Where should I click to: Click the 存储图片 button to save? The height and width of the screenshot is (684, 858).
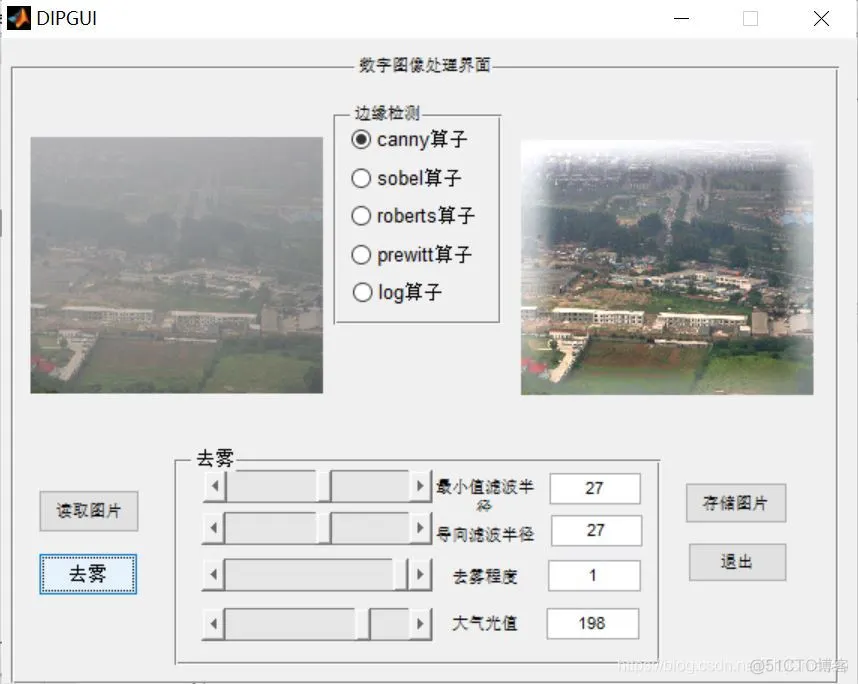[x=736, y=503]
